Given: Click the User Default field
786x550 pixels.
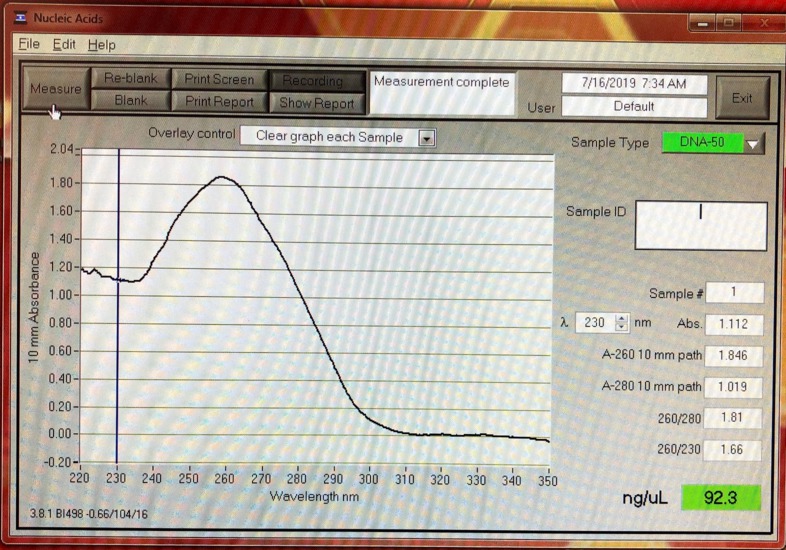Looking at the screenshot, I should pos(633,106).
